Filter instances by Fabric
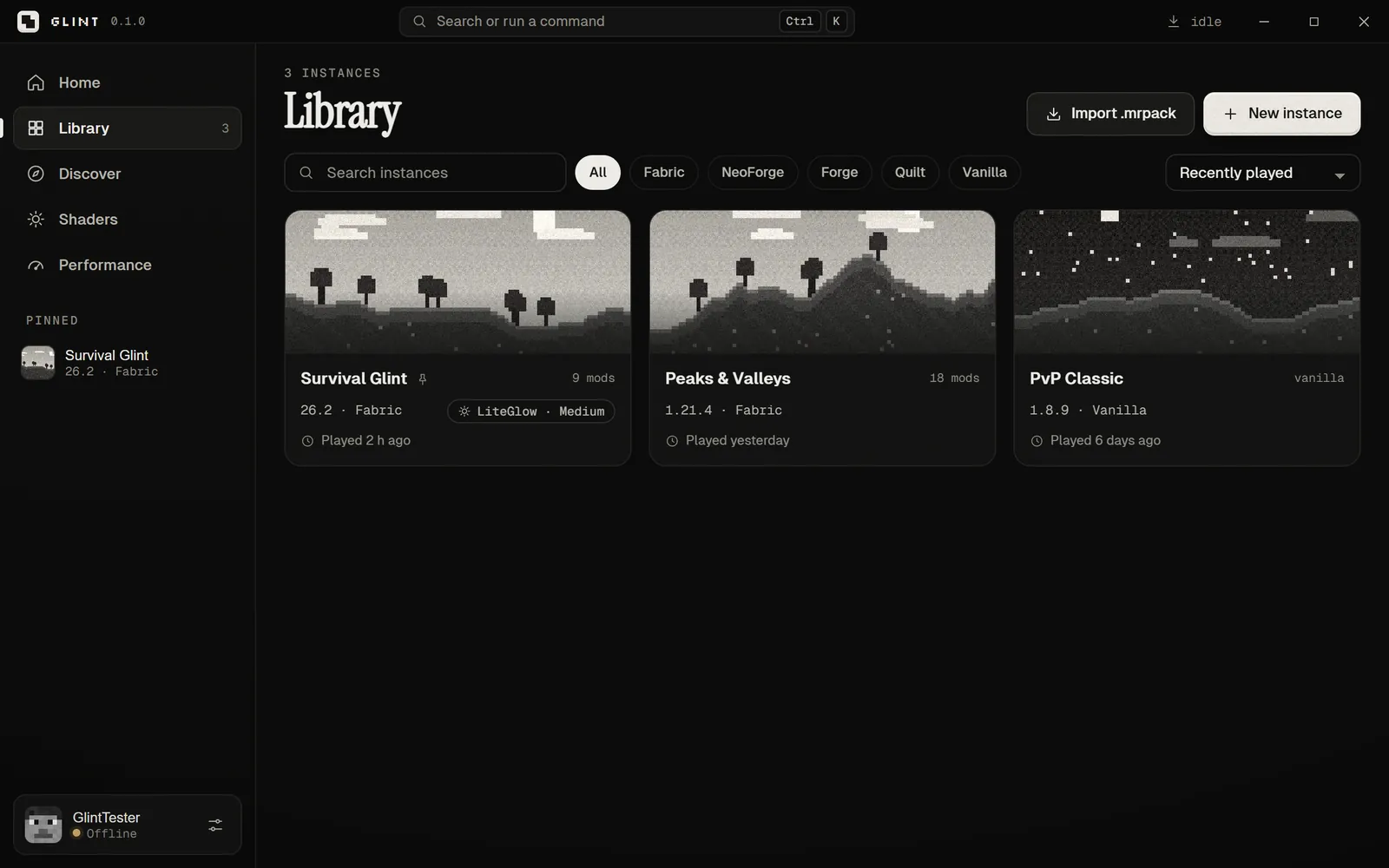Image resolution: width=1389 pixels, height=868 pixels. tap(664, 173)
